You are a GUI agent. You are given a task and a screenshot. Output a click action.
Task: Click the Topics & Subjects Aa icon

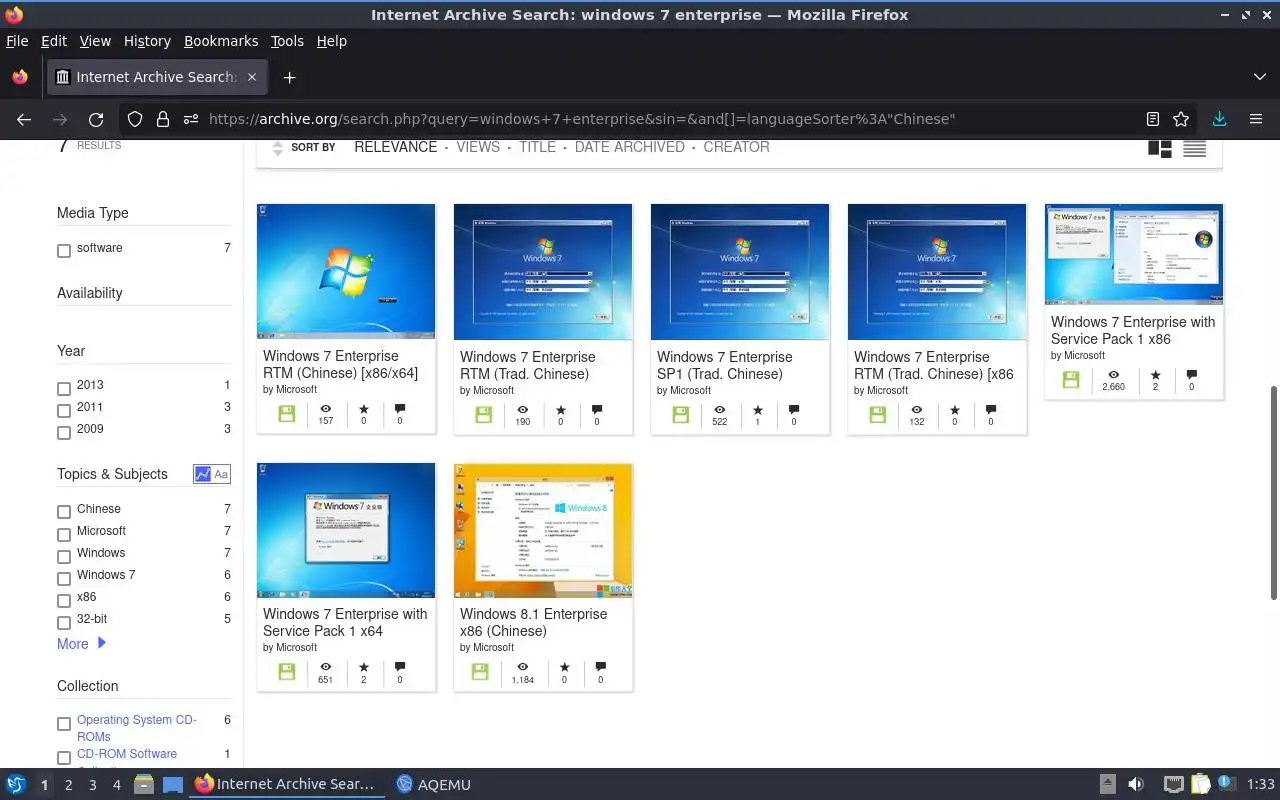221,474
